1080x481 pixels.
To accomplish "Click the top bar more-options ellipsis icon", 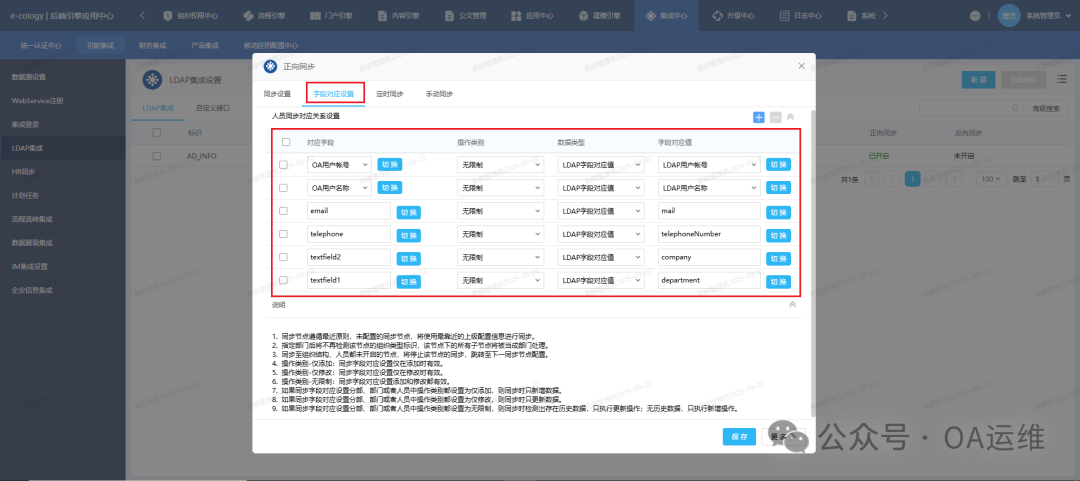I will click(976, 16).
